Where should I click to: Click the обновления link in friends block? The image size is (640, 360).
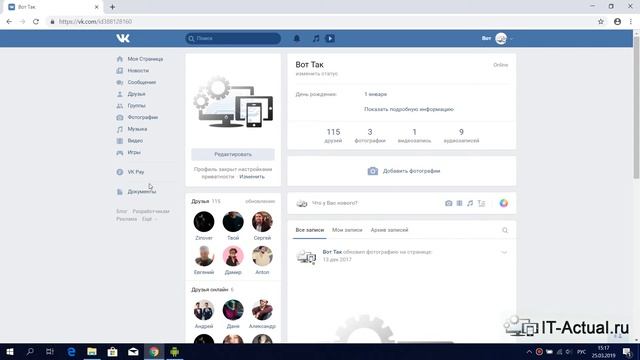click(x=260, y=201)
